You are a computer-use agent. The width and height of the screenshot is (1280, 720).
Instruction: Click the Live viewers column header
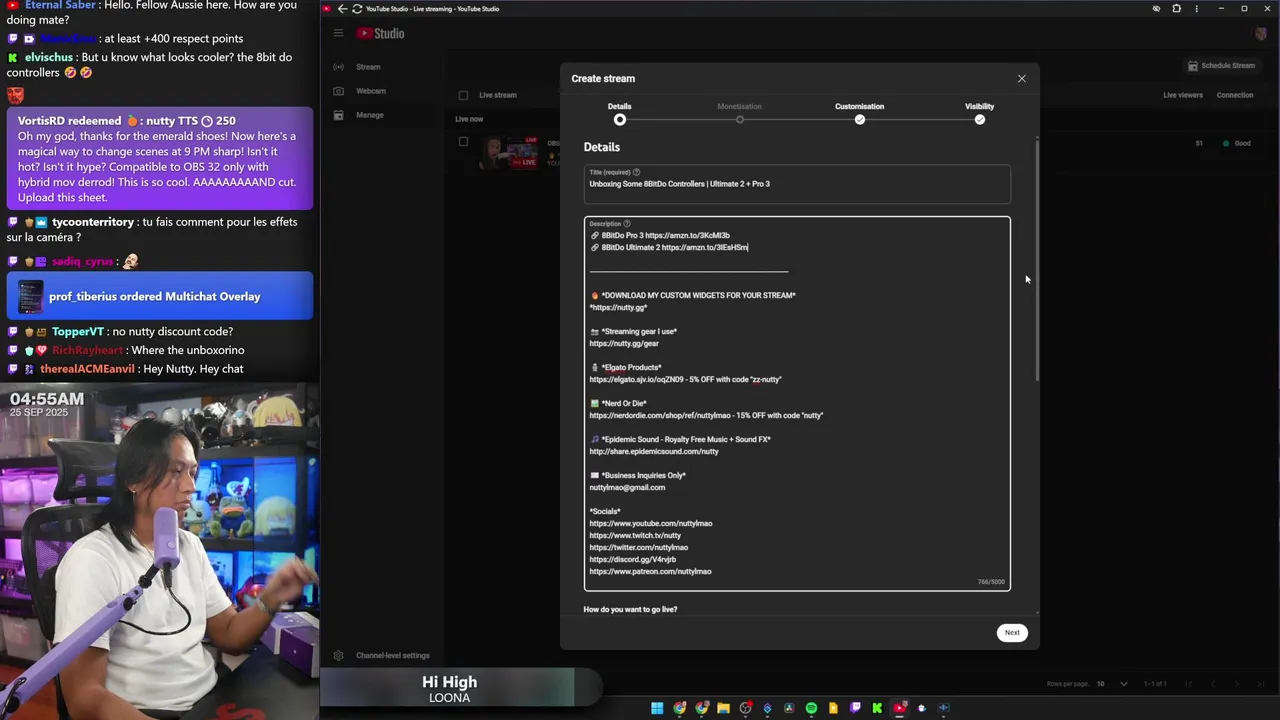tap(1183, 95)
